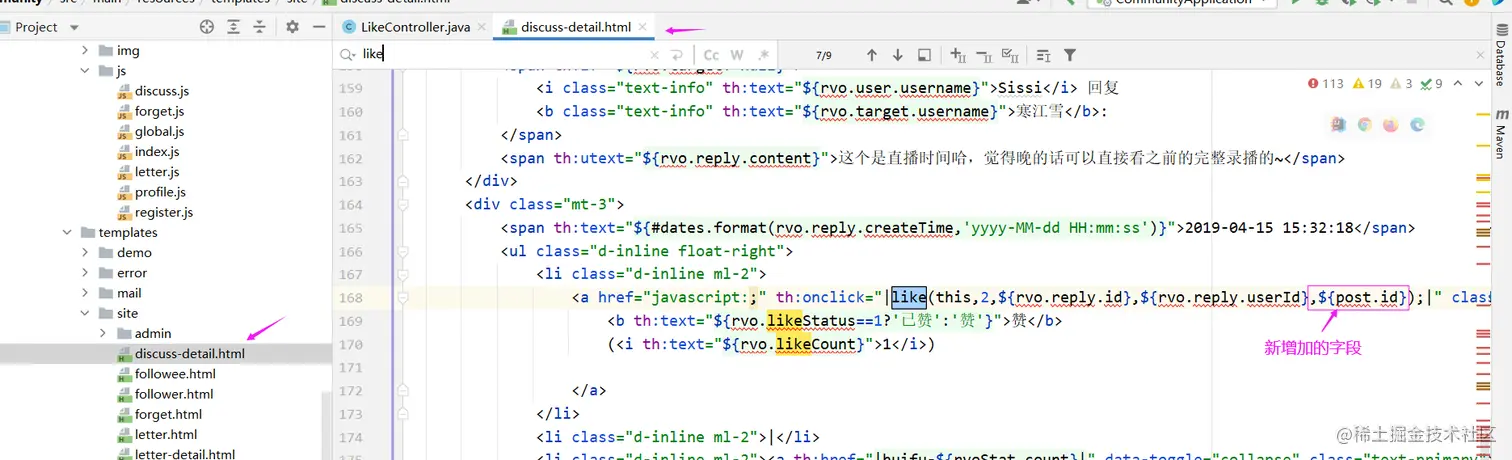
Task: Open in Firefox browser icon
Action: [1391, 125]
